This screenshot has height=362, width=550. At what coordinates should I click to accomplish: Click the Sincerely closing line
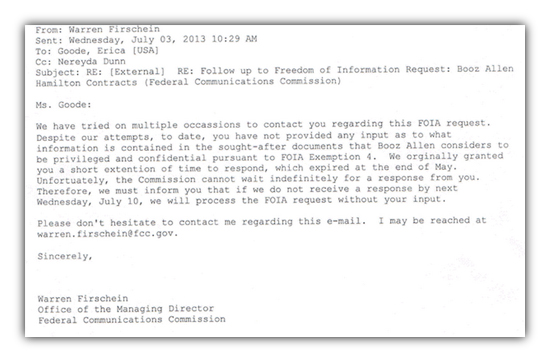click(x=65, y=256)
